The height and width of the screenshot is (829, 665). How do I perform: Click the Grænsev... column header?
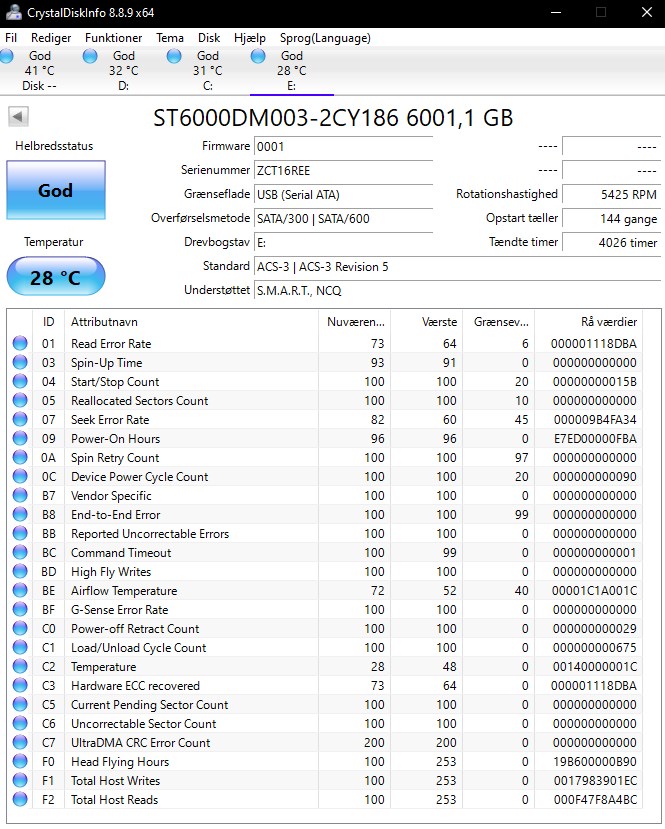click(x=498, y=321)
